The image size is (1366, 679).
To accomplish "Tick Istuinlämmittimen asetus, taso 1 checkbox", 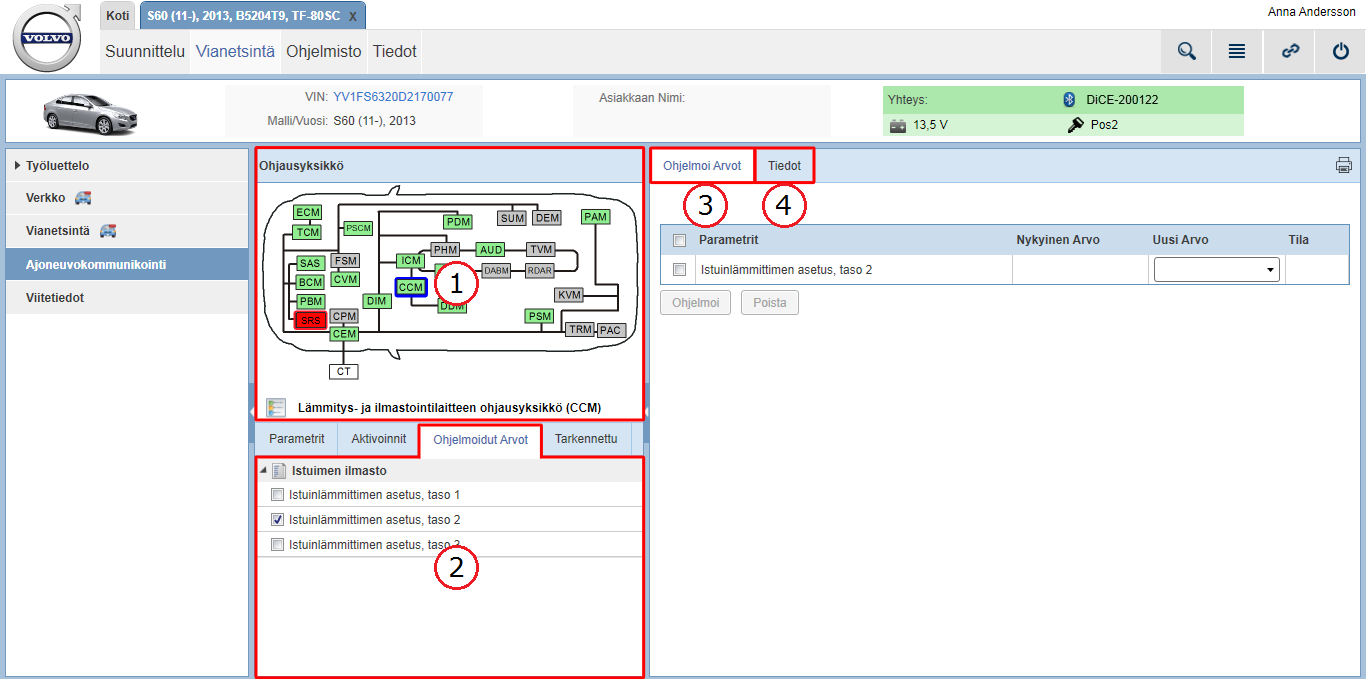I will 277,495.
